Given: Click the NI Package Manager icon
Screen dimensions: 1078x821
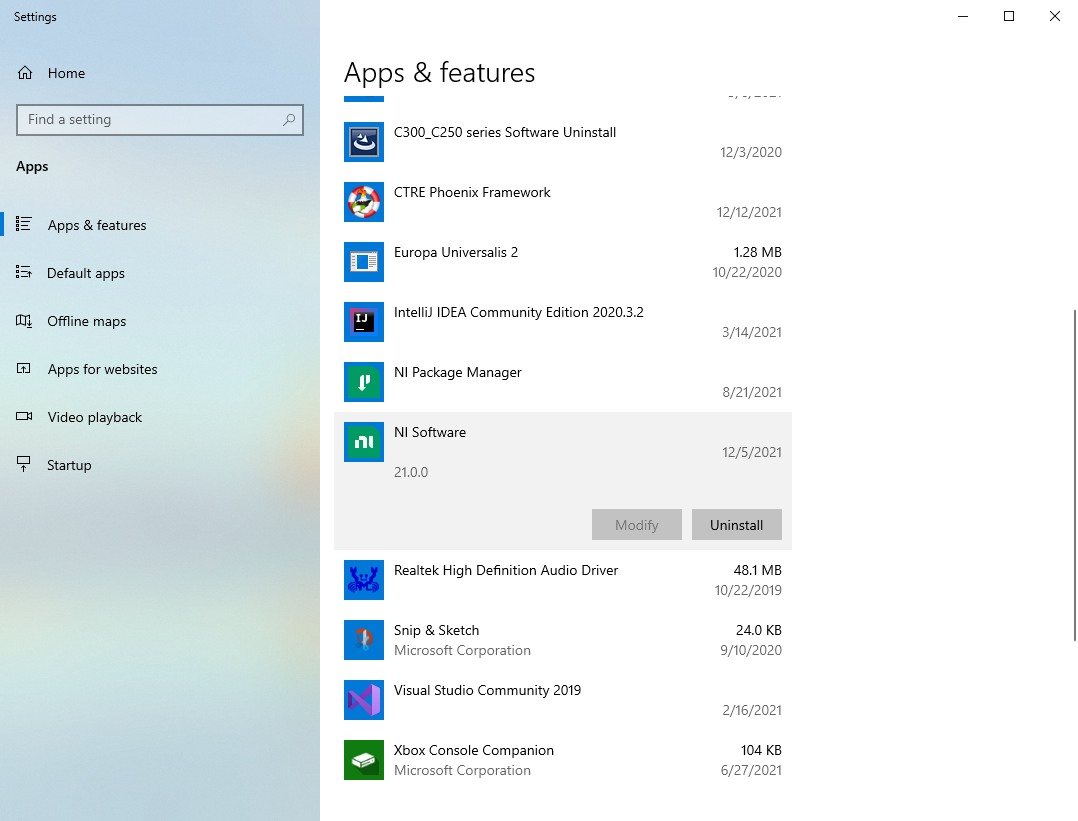Looking at the screenshot, I should 363,382.
